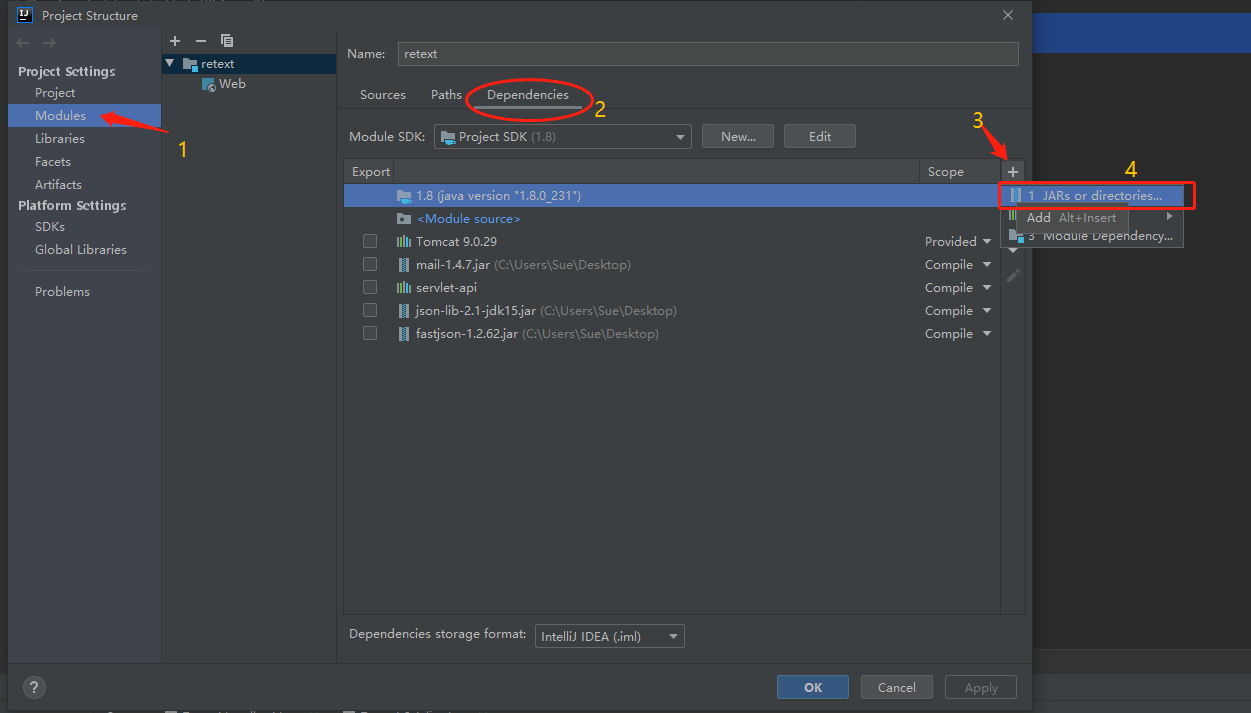
Task: Select JARs or directories from the menu
Action: (x=1090, y=195)
